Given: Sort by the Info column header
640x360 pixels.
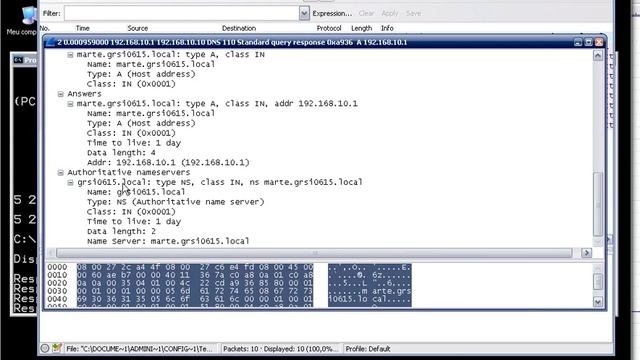Looking at the screenshot, I should click(387, 28).
